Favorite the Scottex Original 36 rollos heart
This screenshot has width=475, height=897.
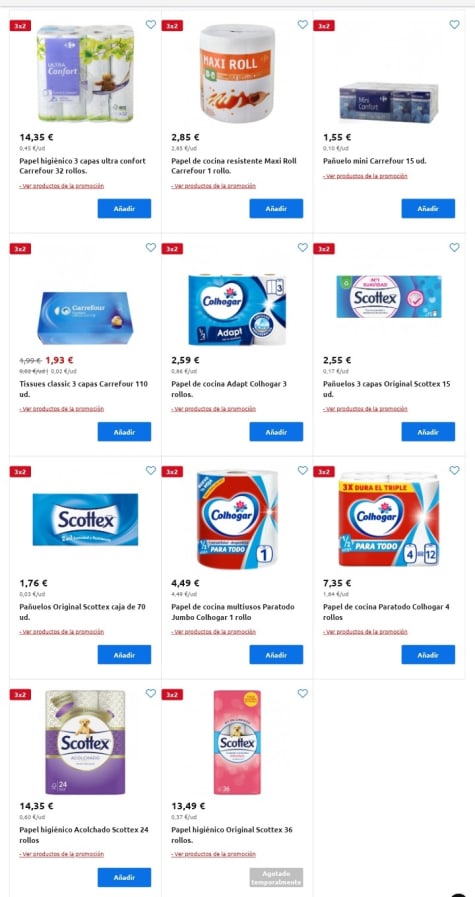coord(303,693)
